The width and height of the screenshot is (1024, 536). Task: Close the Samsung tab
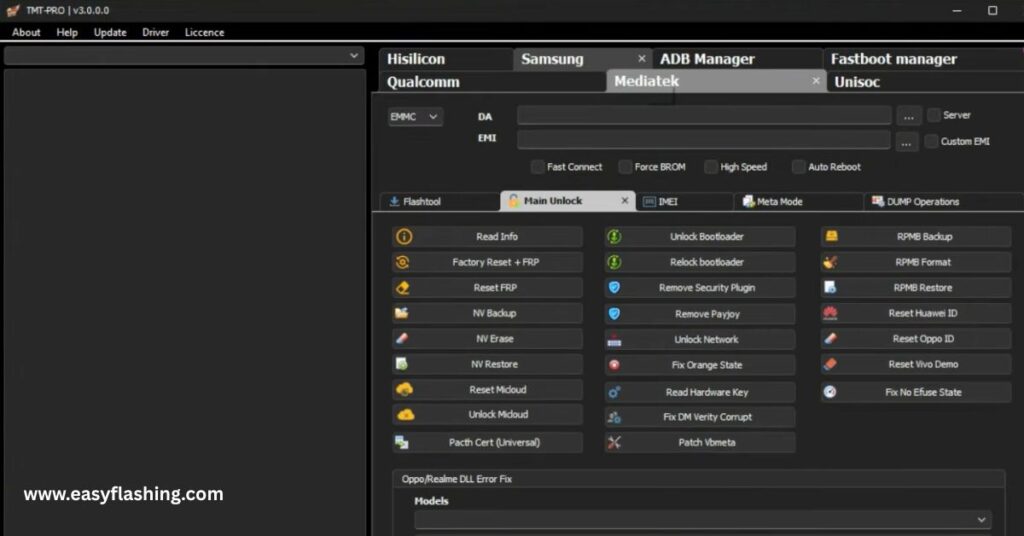(641, 58)
